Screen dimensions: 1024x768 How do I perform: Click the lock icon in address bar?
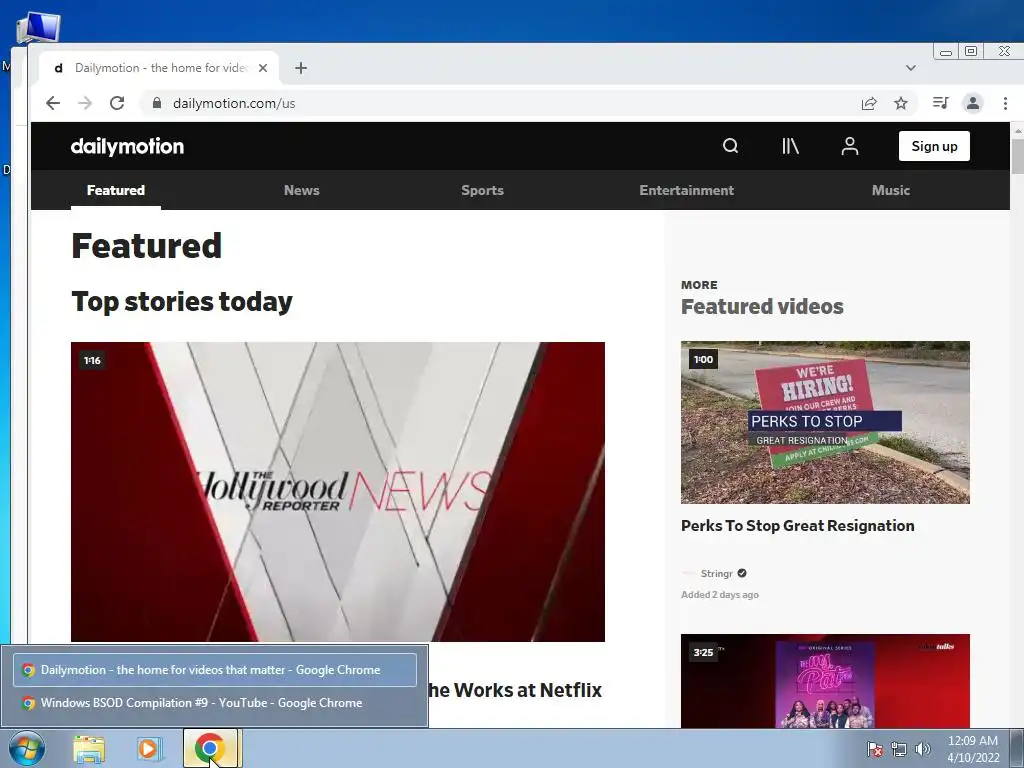157,103
